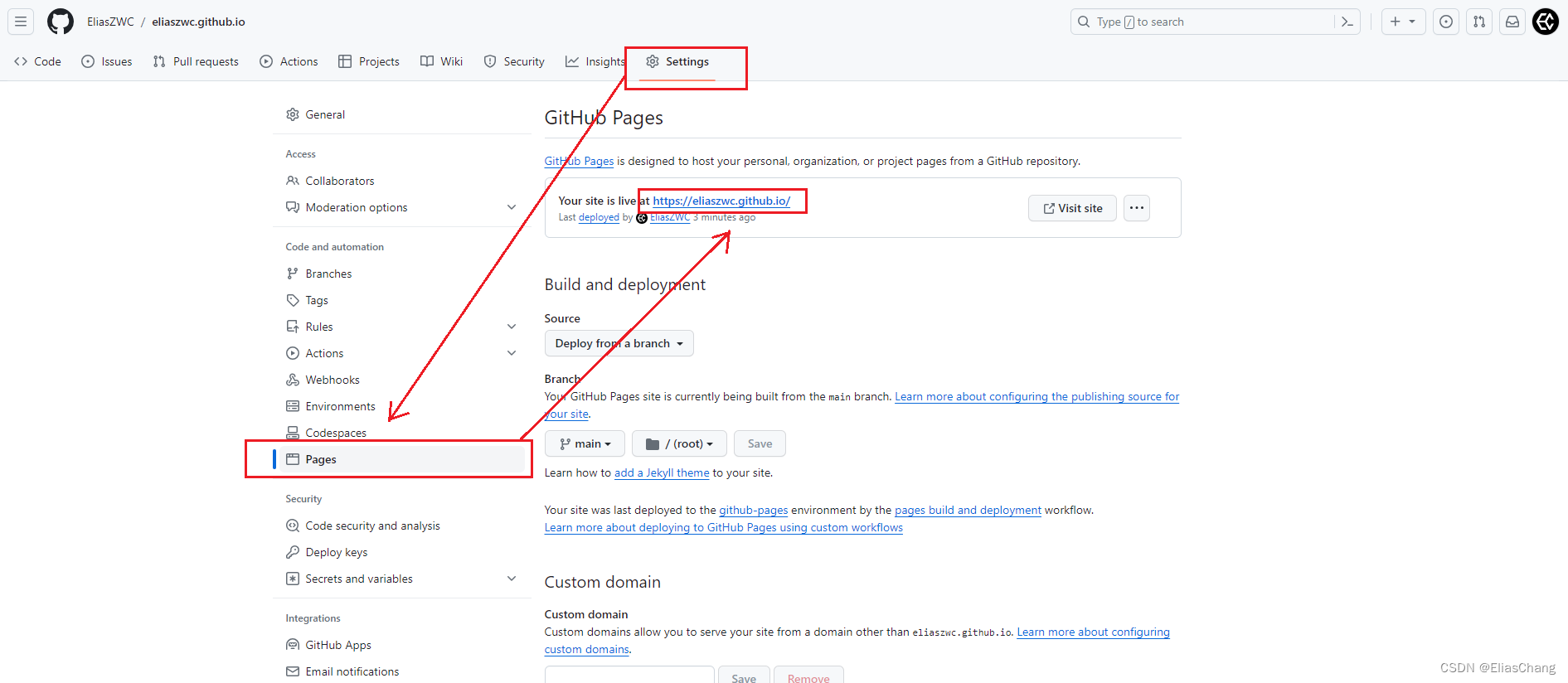Open Branches settings

coord(402,274)
